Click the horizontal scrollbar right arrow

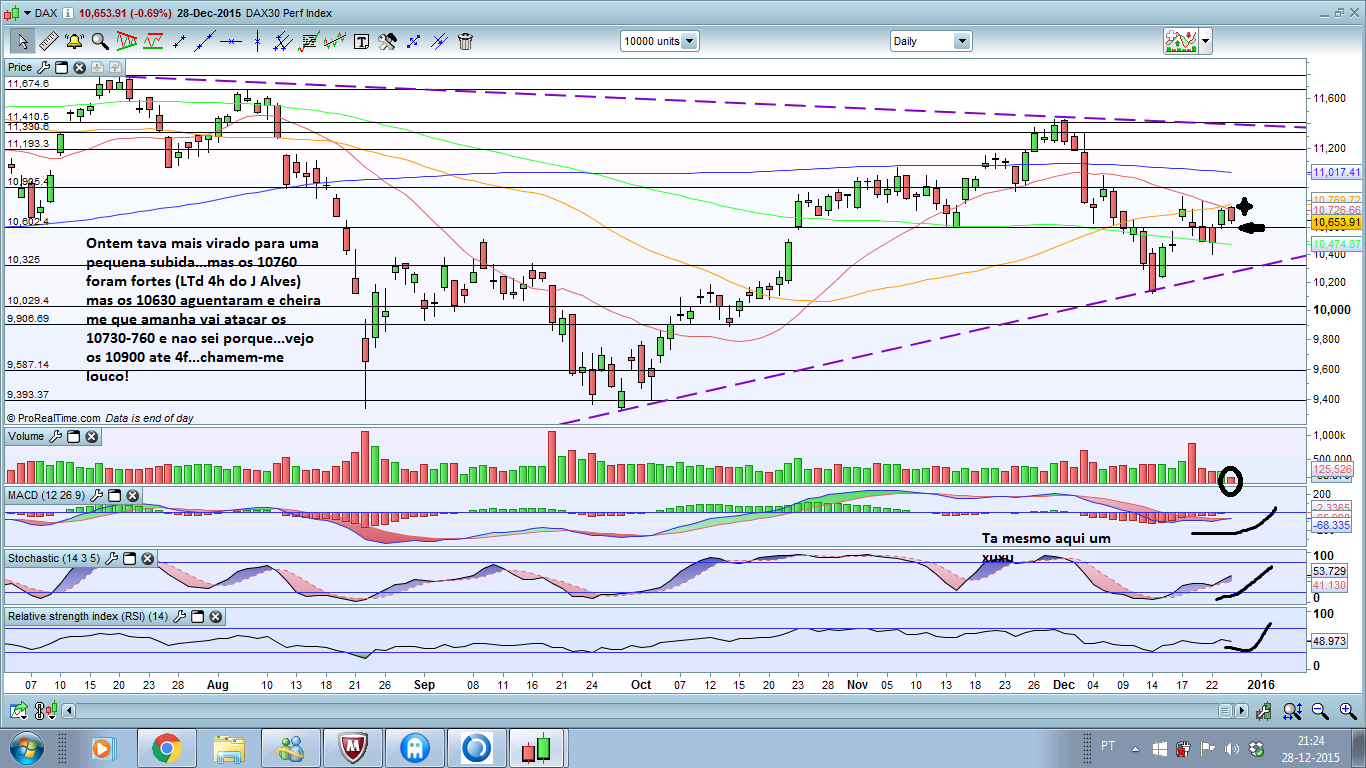pyautogui.click(x=1242, y=711)
